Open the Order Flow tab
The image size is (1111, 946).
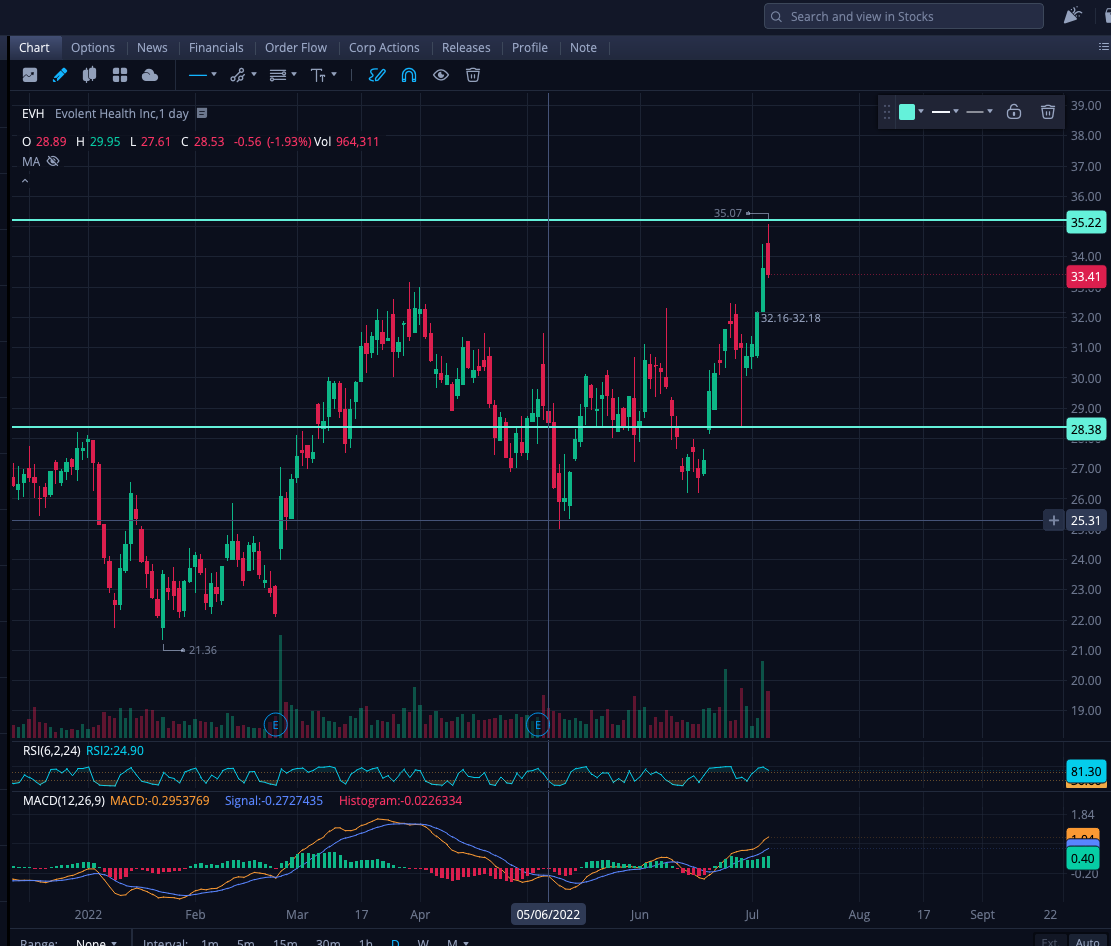coord(296,47)
